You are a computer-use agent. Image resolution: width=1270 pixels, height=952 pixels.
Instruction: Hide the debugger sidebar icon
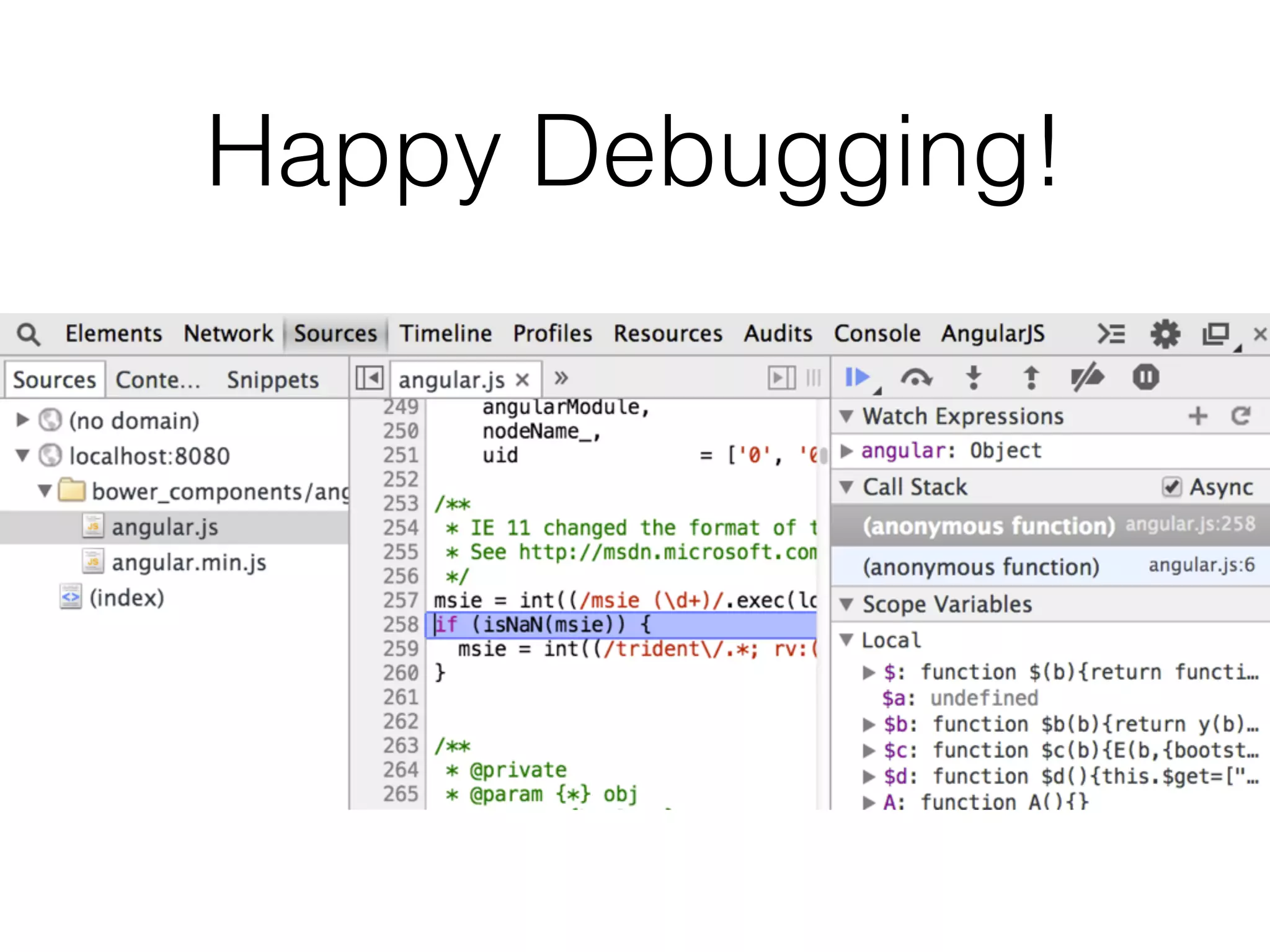(x=782, y=377)
